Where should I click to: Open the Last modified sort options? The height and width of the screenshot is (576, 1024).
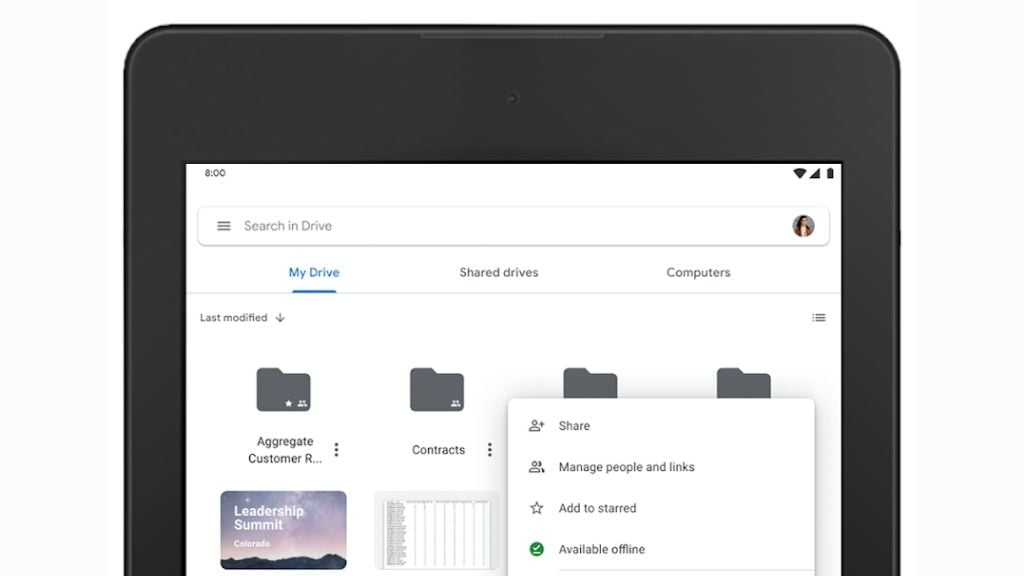[234, 317]
